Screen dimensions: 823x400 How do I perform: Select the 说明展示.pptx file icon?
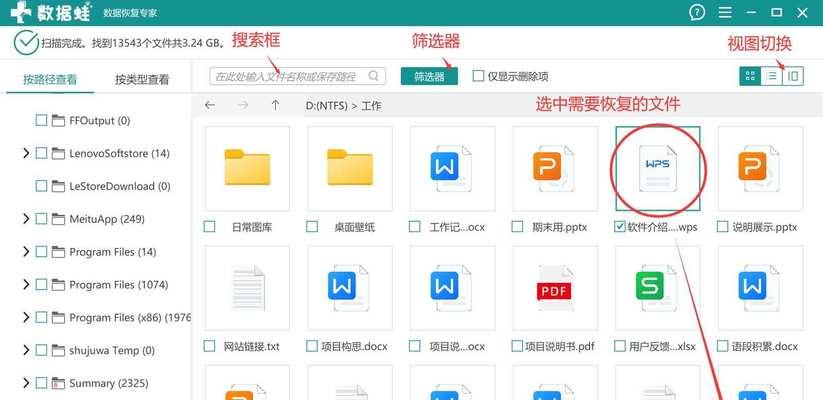(x=761, y=168)
